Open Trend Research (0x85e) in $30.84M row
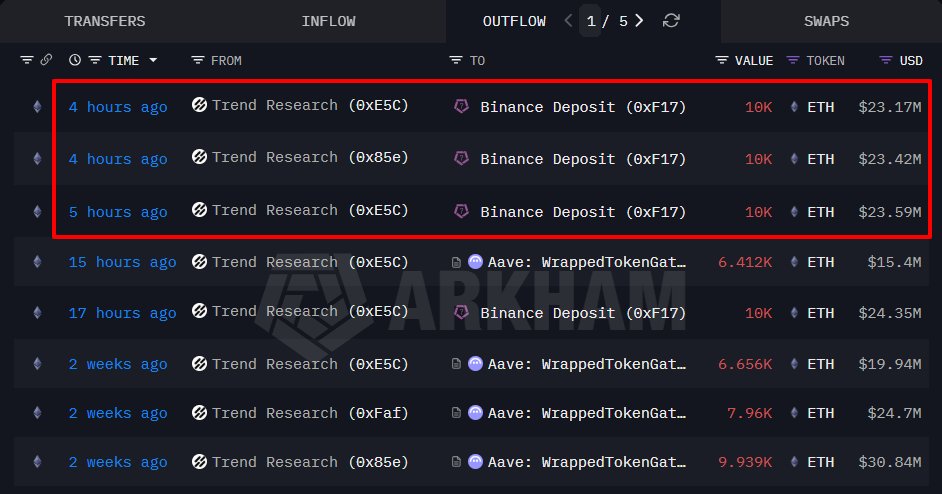This screenshot has width=942, height=494. [310, 462]
